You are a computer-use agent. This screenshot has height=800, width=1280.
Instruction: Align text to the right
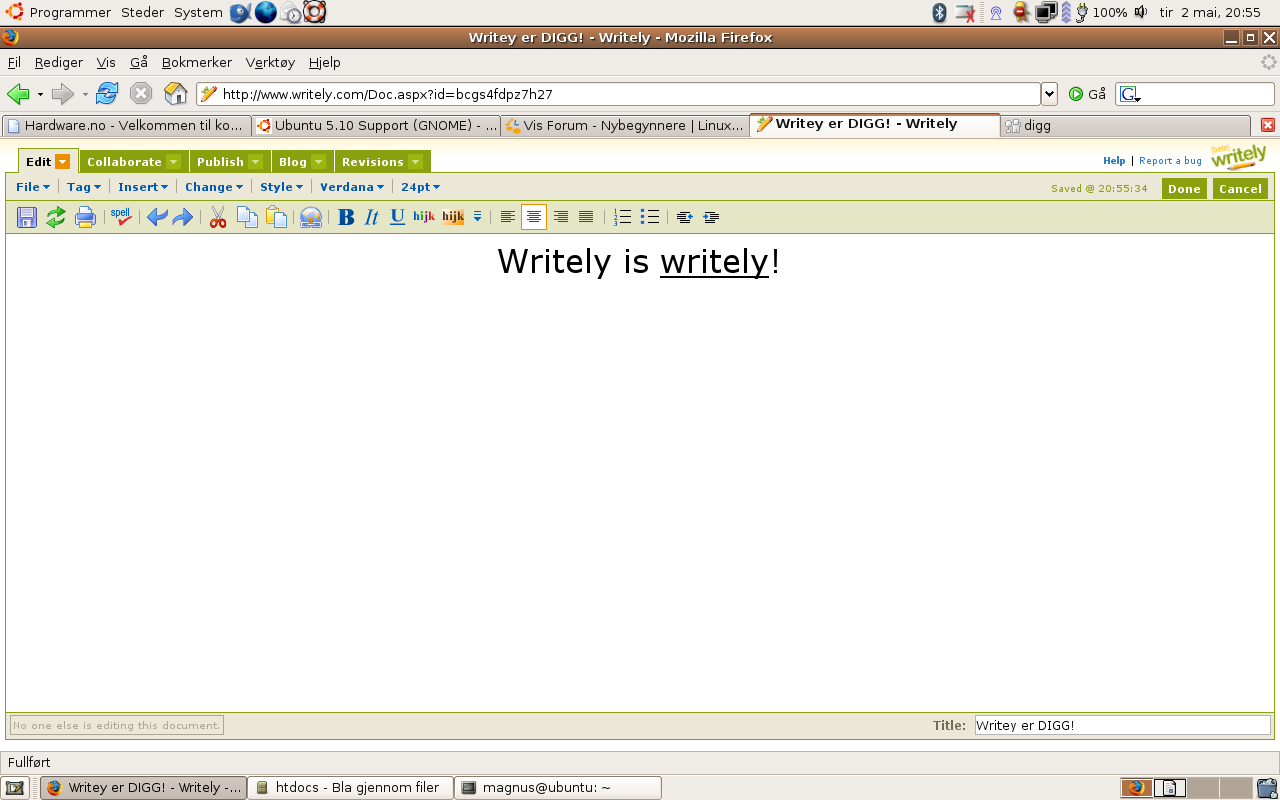561,217
